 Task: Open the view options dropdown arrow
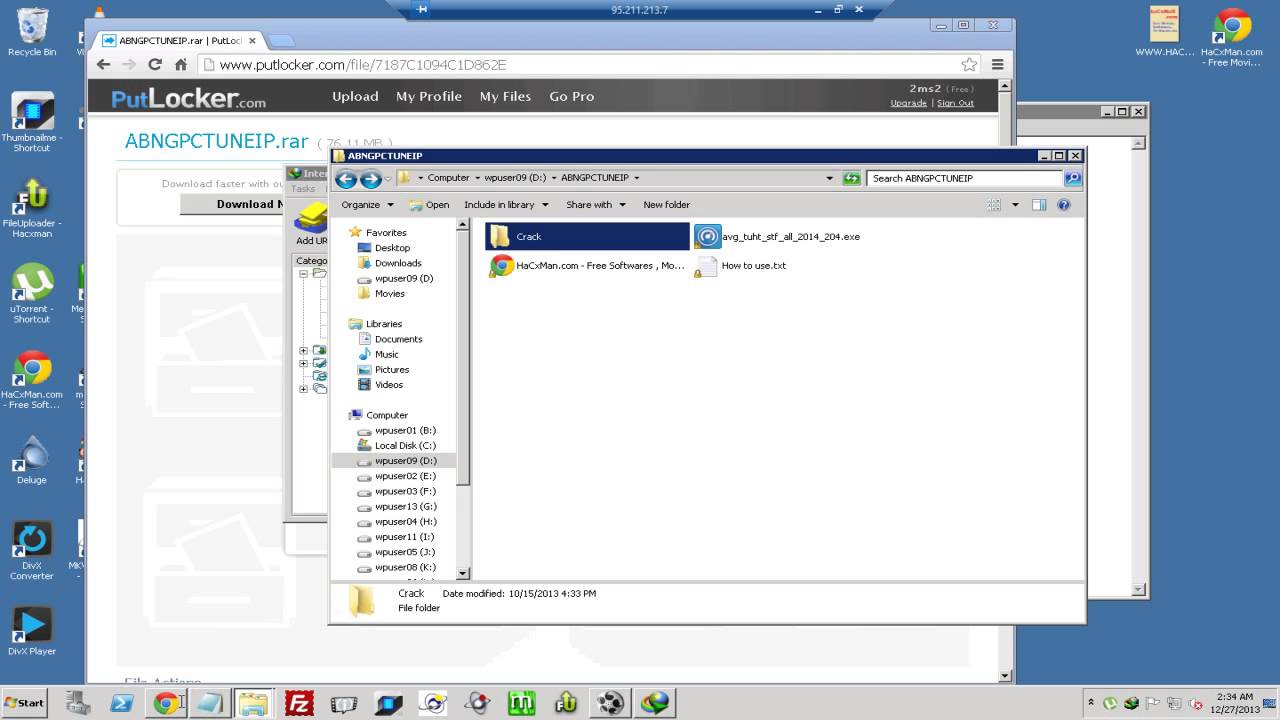1015,204
